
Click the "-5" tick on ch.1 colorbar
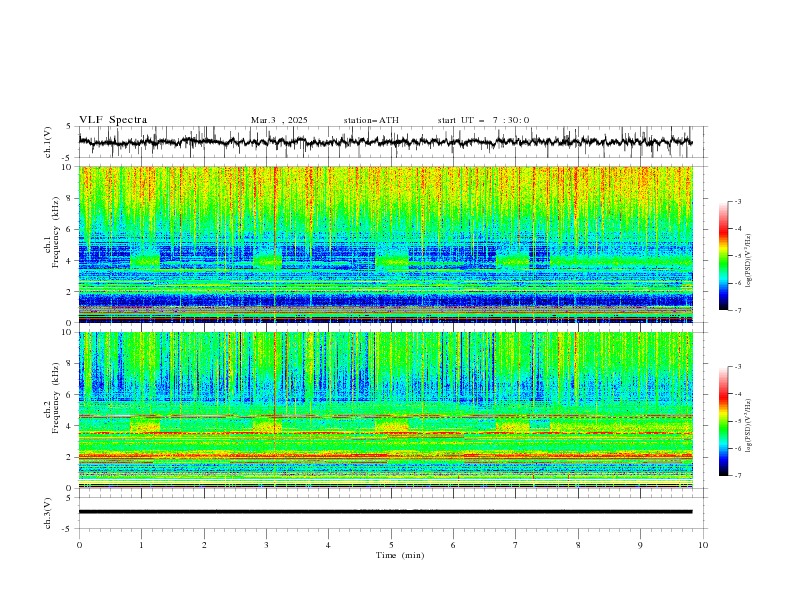[x=738, y=256]
